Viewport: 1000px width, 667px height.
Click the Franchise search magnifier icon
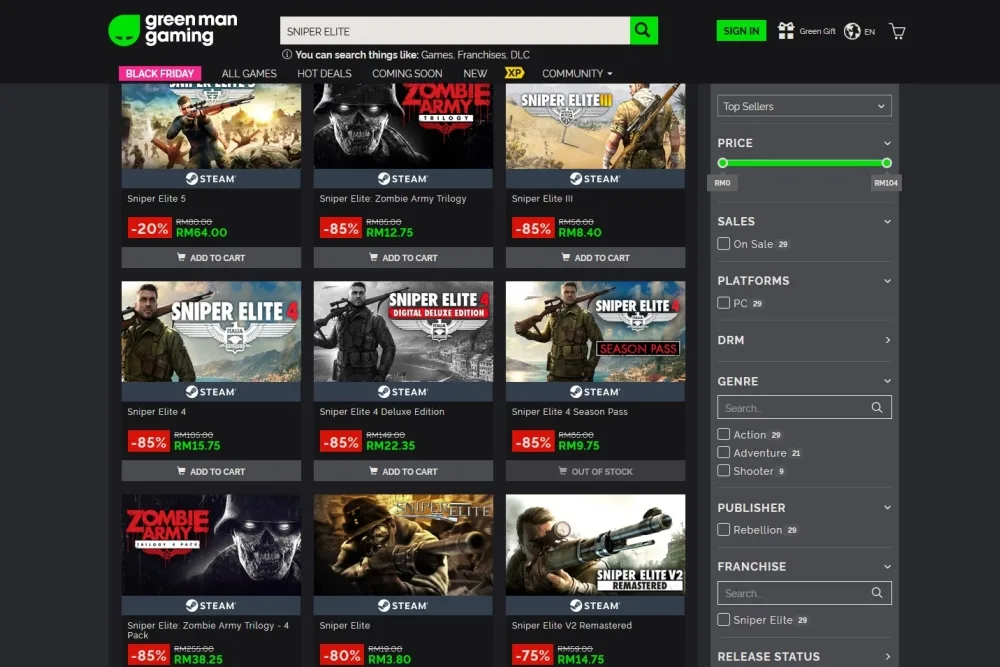pyautogui.click(x=877, y=593)
